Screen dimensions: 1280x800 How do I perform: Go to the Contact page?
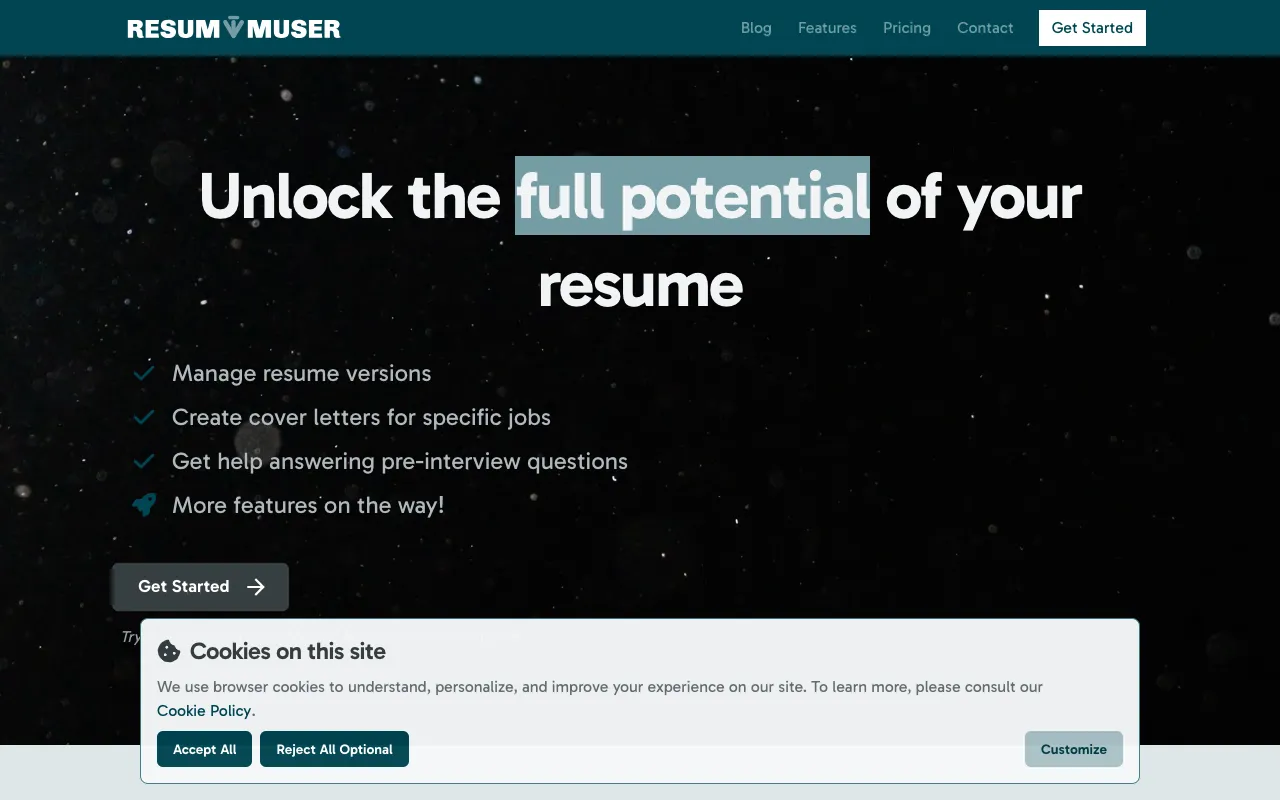coord(985,28)
